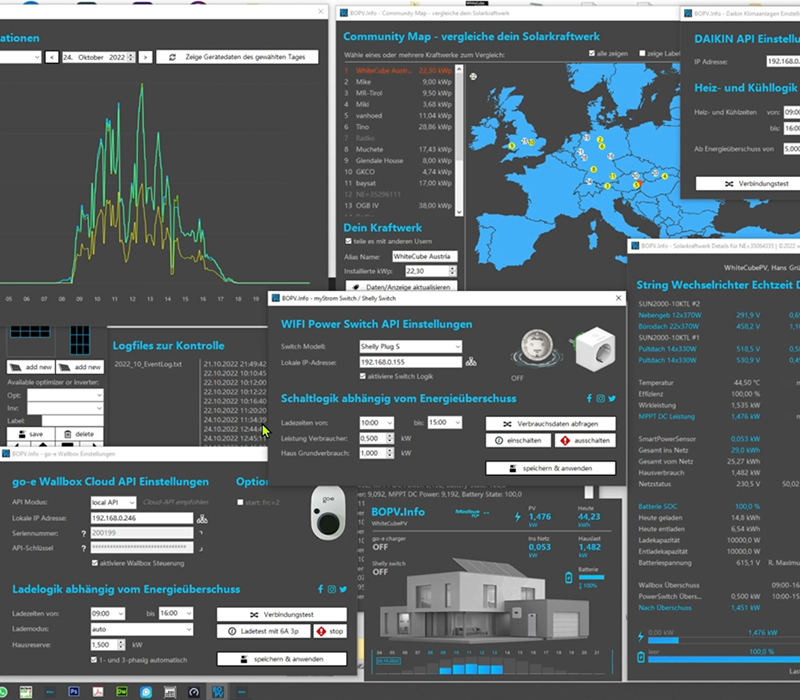Viewport: 800px width, 700px height.
Task: Open Twitter icon in WIFI Power Switch window
Action: pyautogui.click(x=612, y=398)
